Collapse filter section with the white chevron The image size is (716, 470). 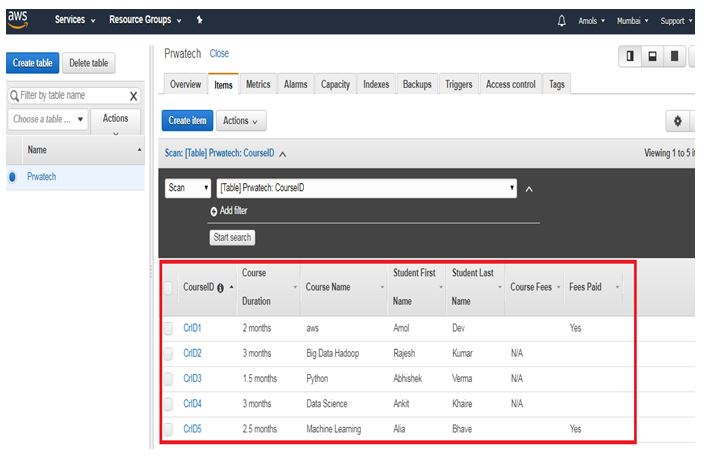529,190
